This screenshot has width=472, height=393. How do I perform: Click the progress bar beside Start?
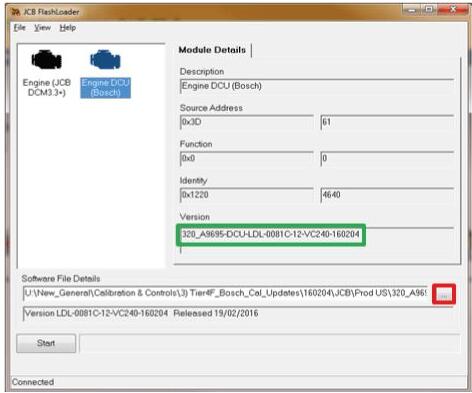pyautogui.click(x=269, y=343)
